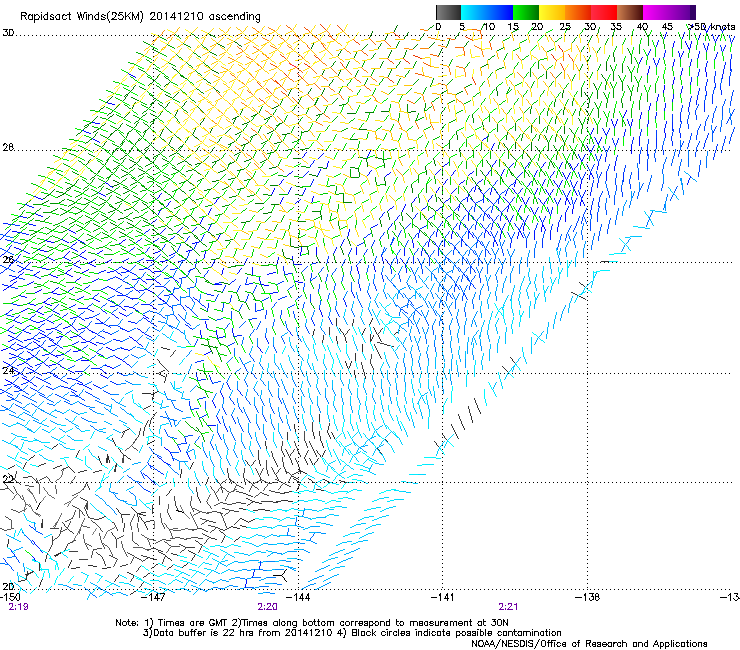740x650 pixels.
Task: Click the legend label 35
Action: point(616,27)
